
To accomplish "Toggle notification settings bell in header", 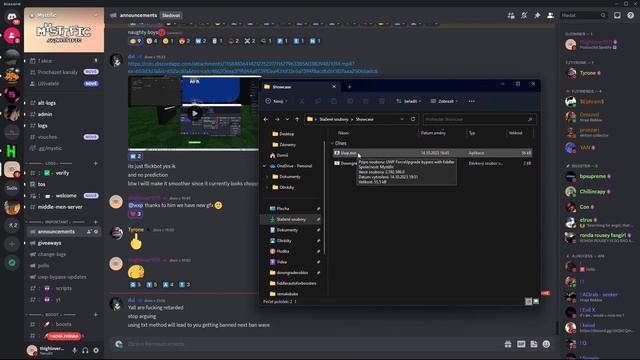I will pos(524,16).
